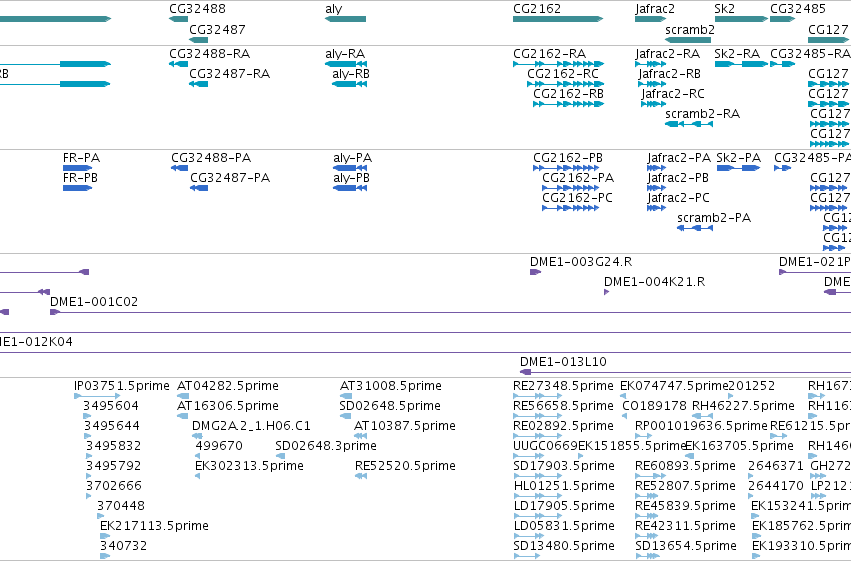The image size is (851, 561).
Task: Click the Jafrac2-RC transcript
Action: pyautogui.click(x=653, y=104)
